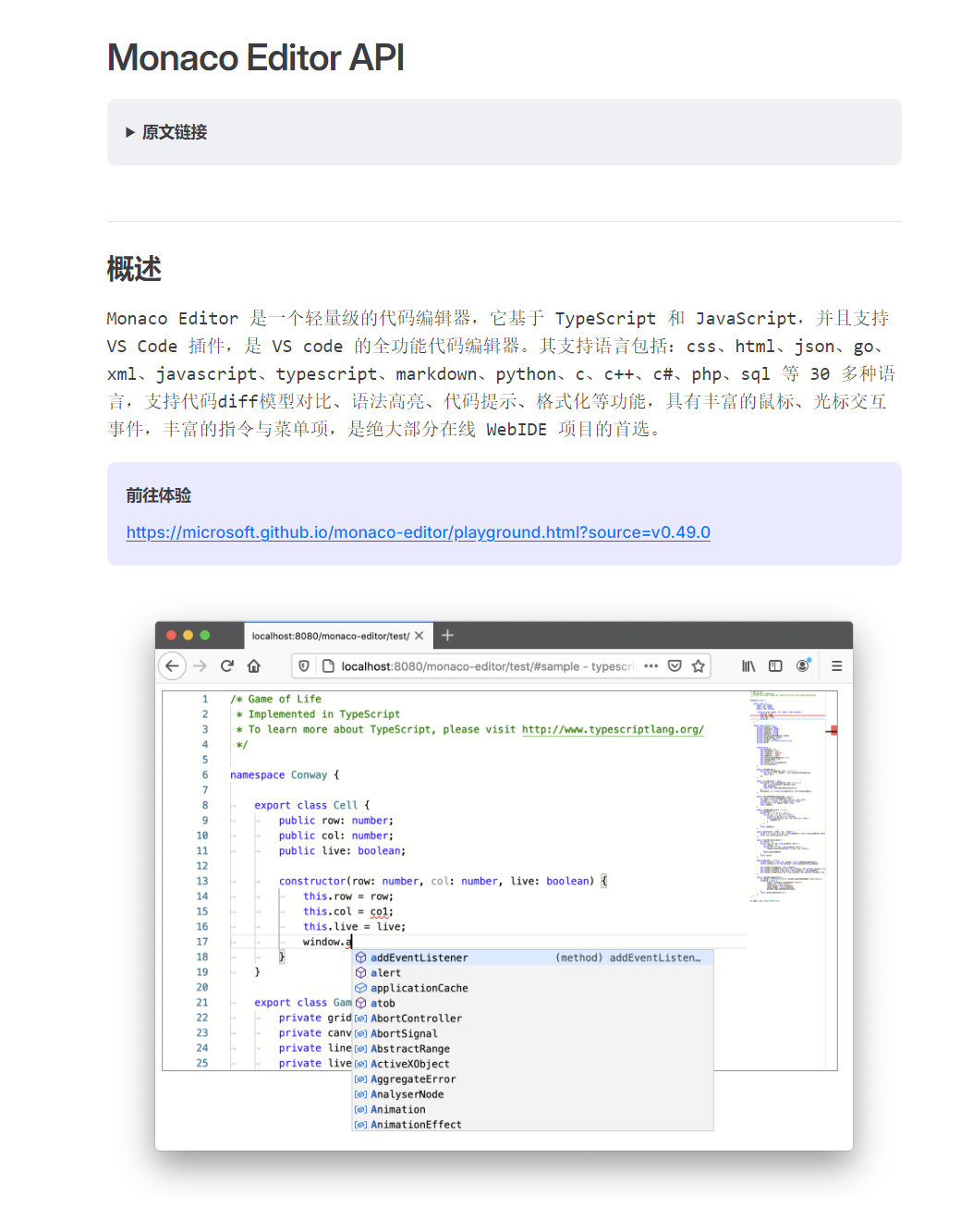This screenshot has width=973, height=1232.
Task: Click the library bookshelf icon
Action: (x=748, y=665)
